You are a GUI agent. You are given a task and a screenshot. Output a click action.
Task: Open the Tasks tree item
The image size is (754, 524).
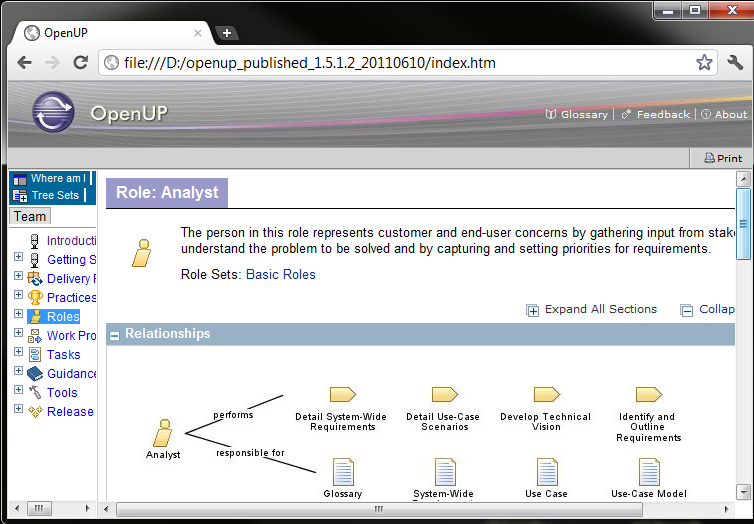coord(63,355)
